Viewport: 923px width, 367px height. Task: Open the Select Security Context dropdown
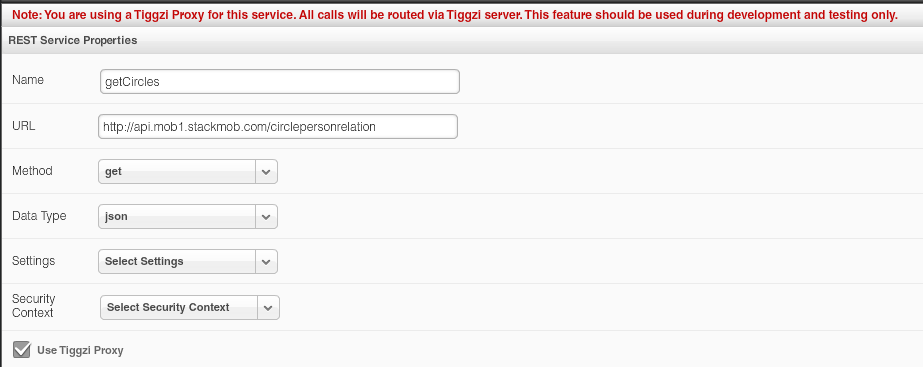click(x=190, y=308)
